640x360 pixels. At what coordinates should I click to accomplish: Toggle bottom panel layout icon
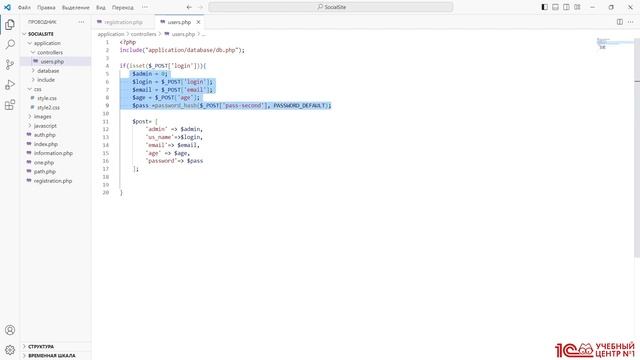556,7
